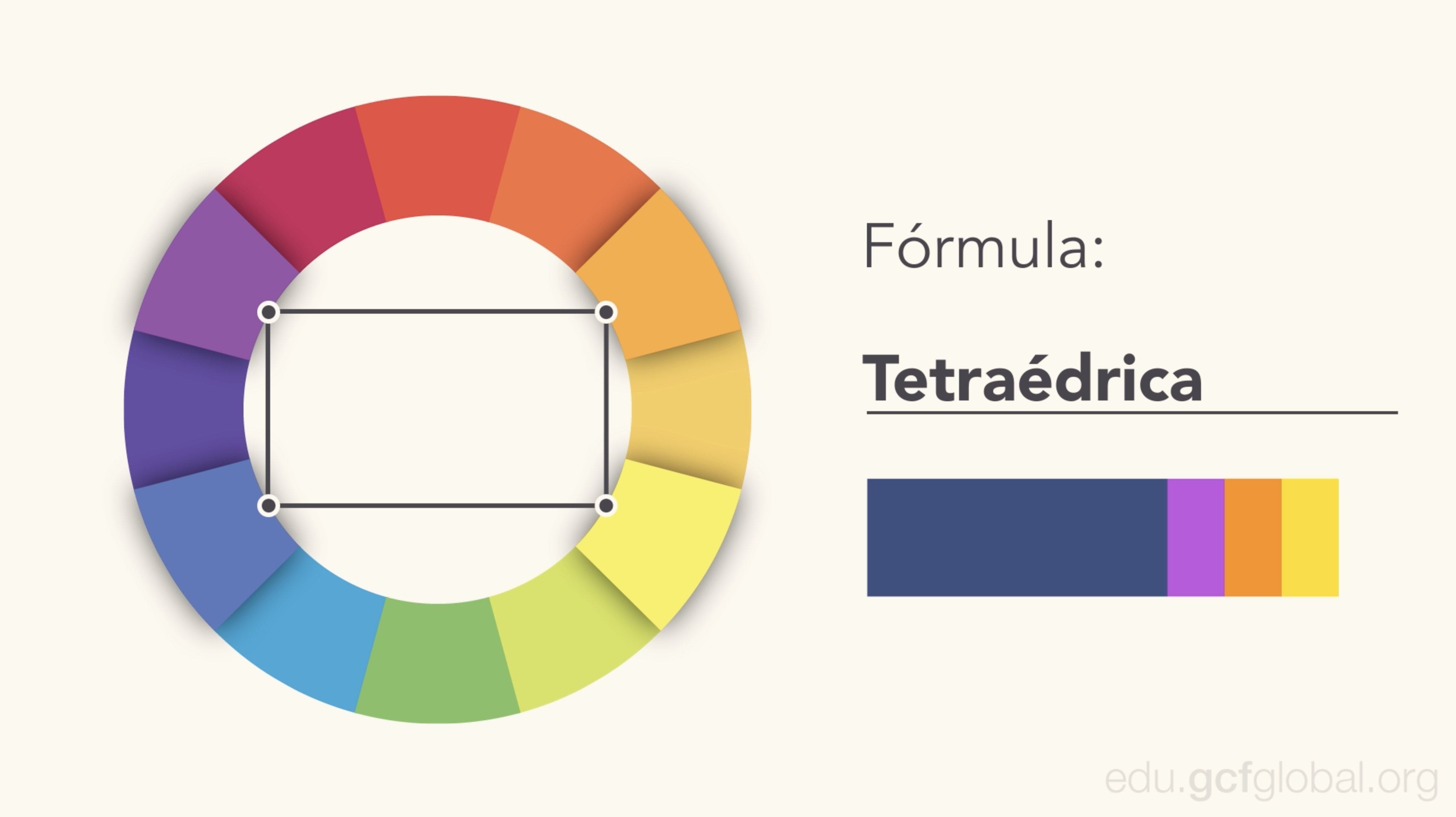Click the Tetraédrica heading
The image size is (1456, 817).
[1033, 378]
